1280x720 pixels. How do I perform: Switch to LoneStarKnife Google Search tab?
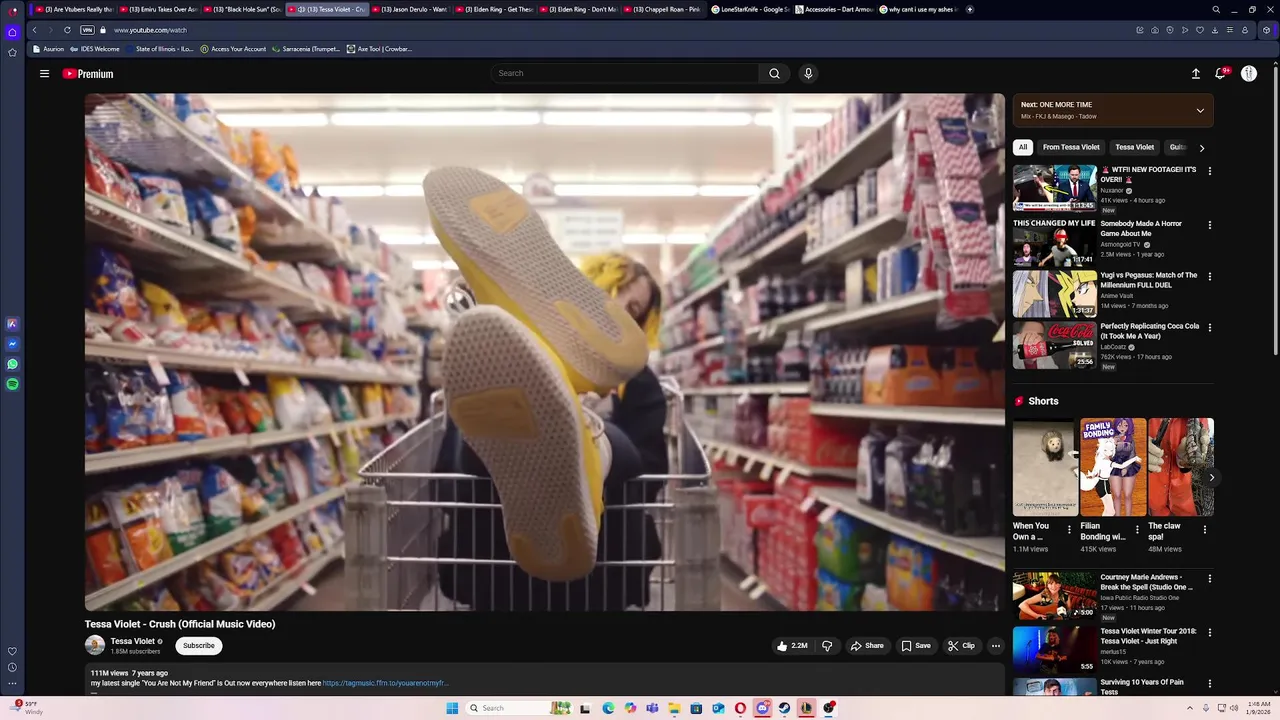coord(749,9)
